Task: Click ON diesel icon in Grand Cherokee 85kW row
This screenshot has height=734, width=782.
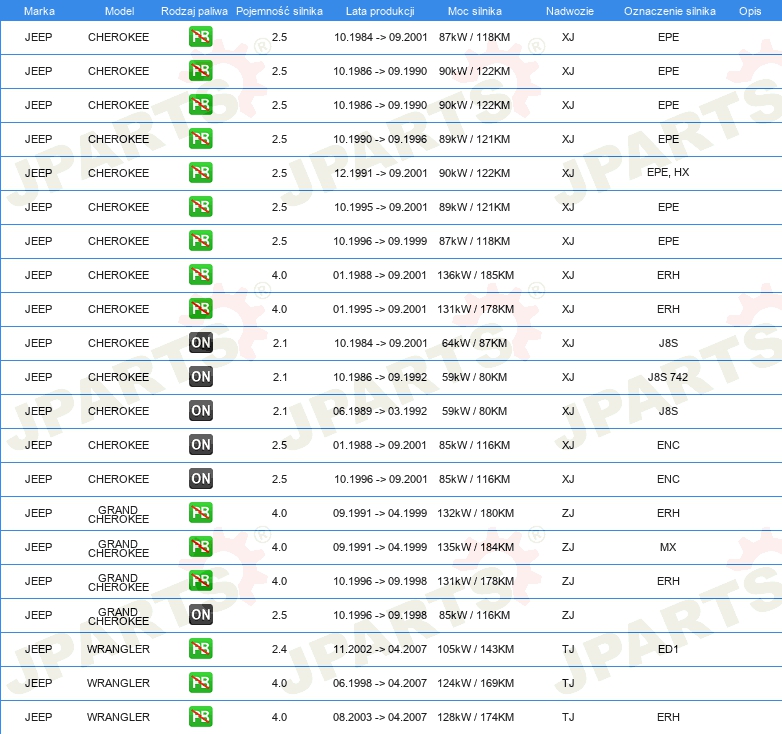Action: 200,614
